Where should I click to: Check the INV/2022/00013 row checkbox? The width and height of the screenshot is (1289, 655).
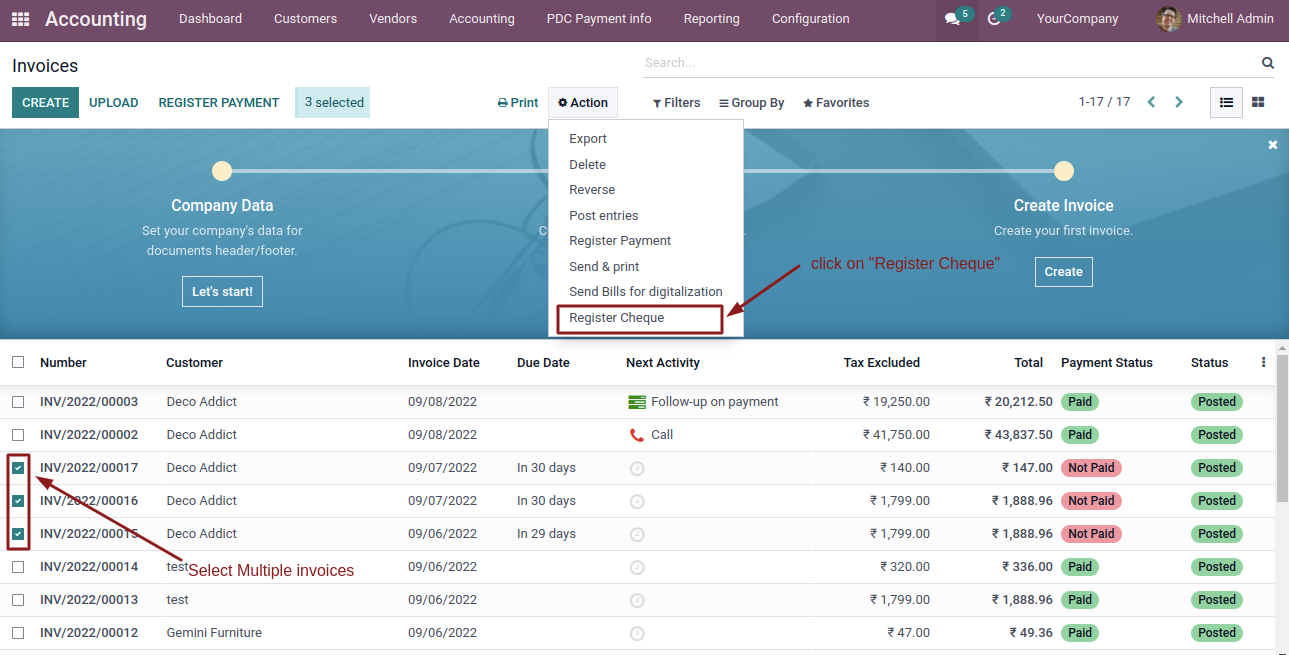[x=18, y=600]
